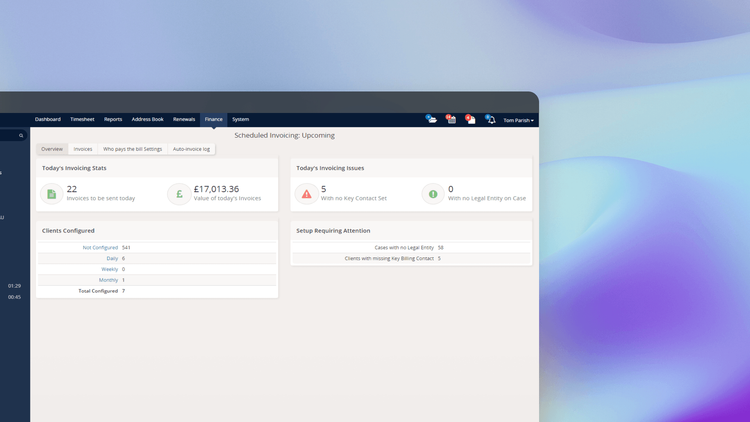
Task: Click the 01:29 timer in sidebar
Action: 14,286
